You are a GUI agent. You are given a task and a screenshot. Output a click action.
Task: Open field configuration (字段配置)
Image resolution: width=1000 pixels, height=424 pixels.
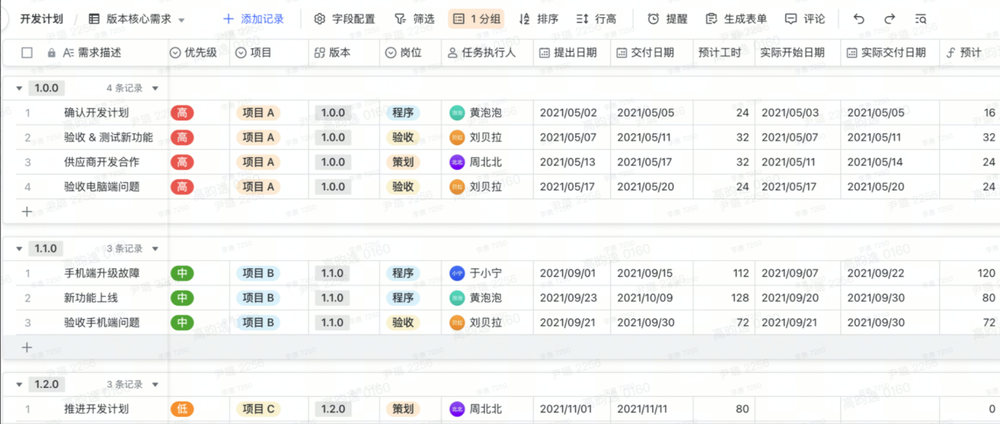click(x=345, y=19)
